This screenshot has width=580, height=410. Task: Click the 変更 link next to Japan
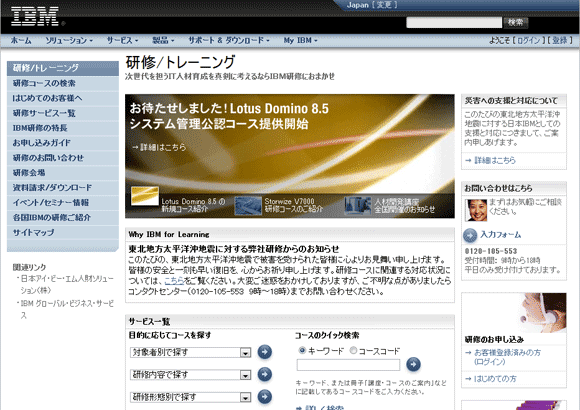tap(384, 5)
